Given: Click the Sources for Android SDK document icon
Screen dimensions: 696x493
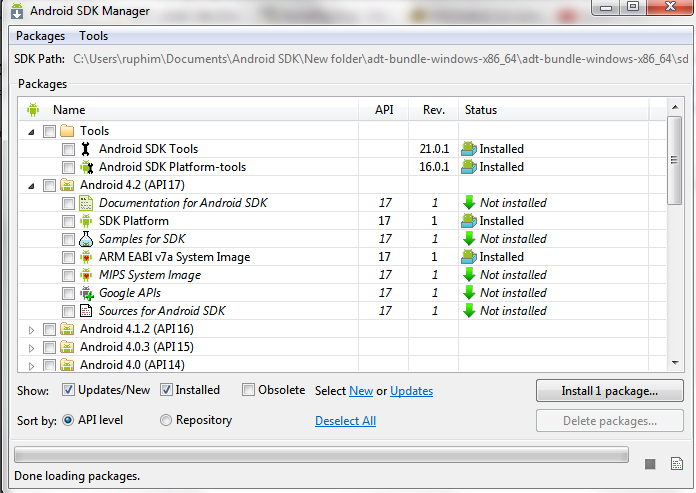Looking at the screenshot, I should click(86, 311).
